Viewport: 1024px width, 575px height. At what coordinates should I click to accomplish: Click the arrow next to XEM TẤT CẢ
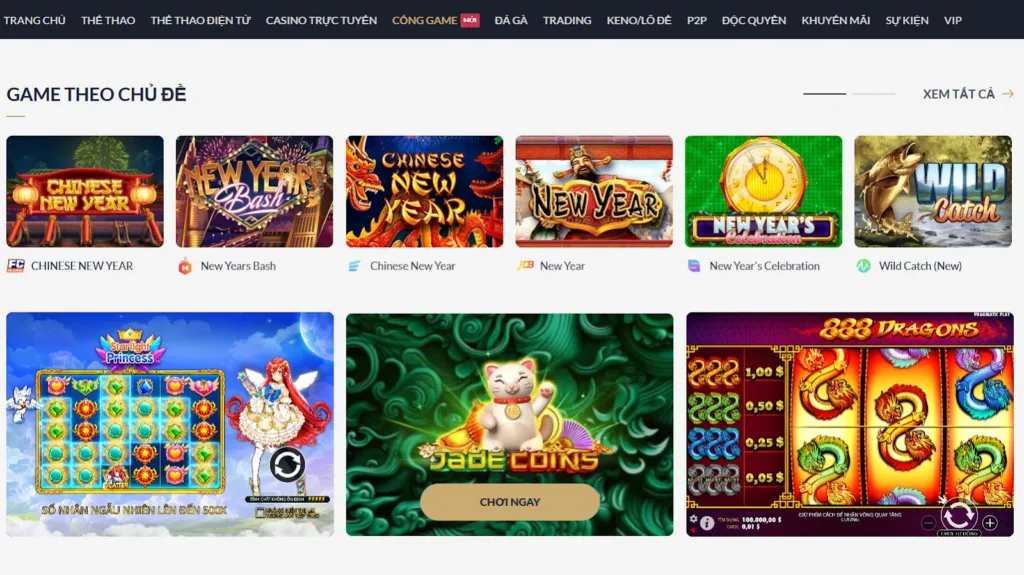pyautogui.click(x=1008, y=94)
